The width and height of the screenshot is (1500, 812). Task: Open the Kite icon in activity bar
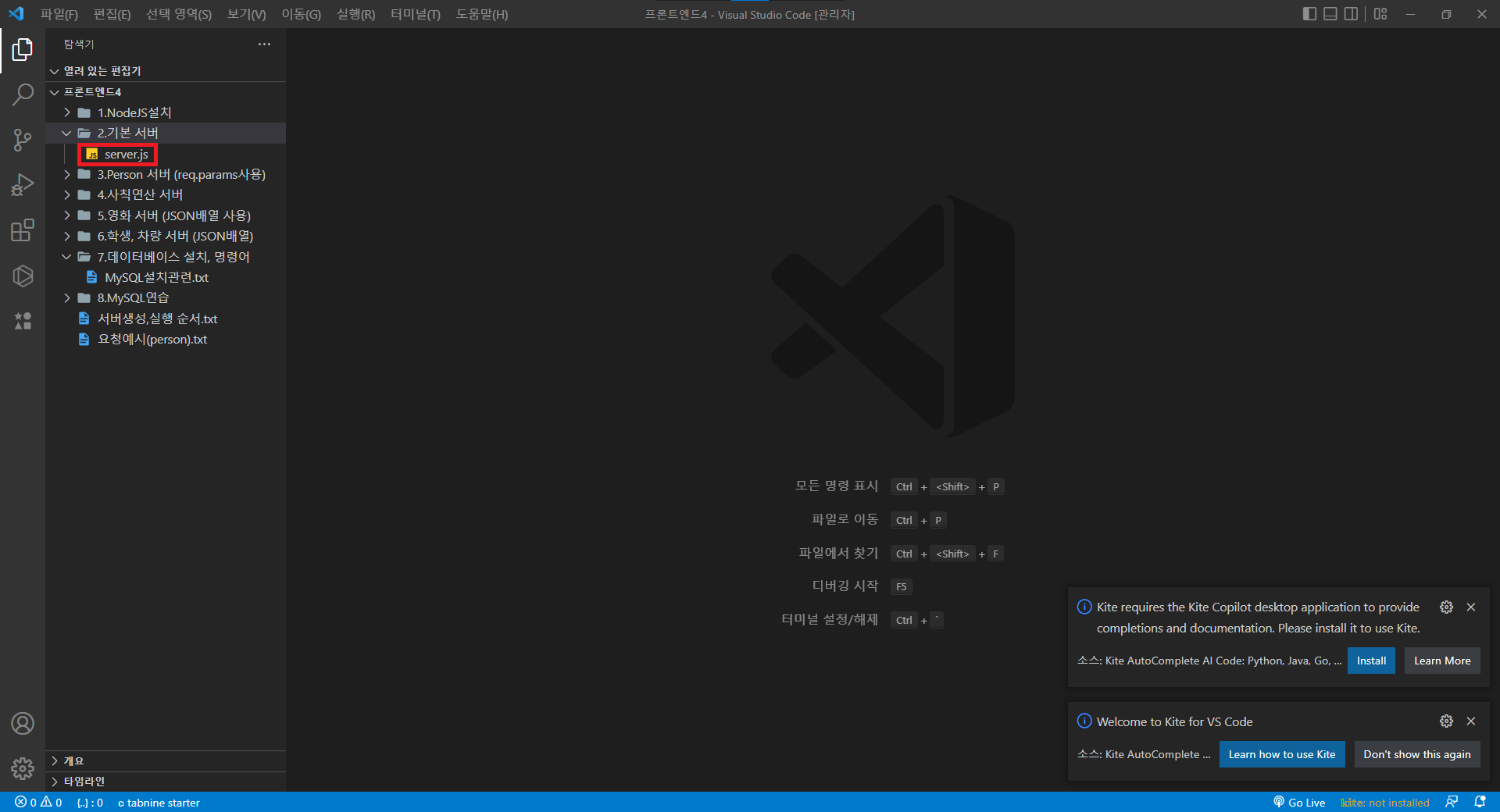[x=23, y=276]
